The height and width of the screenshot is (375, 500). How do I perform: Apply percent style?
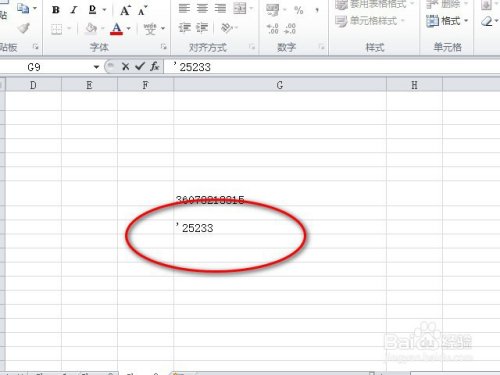(x=299, y=10)
